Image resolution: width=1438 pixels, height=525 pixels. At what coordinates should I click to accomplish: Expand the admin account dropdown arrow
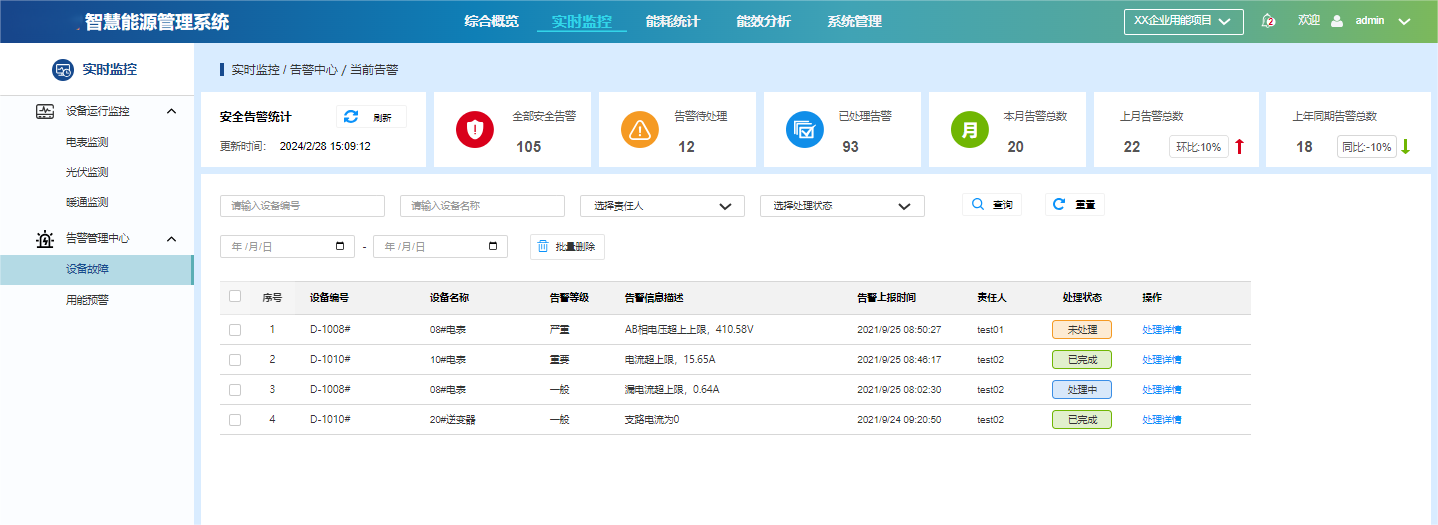[1404, 21]
